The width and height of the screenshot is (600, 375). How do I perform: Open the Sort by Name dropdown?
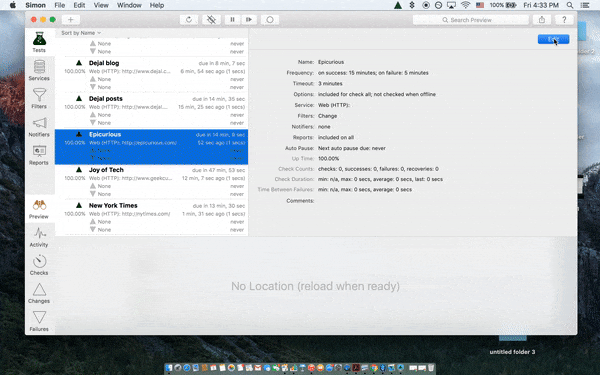81,33
